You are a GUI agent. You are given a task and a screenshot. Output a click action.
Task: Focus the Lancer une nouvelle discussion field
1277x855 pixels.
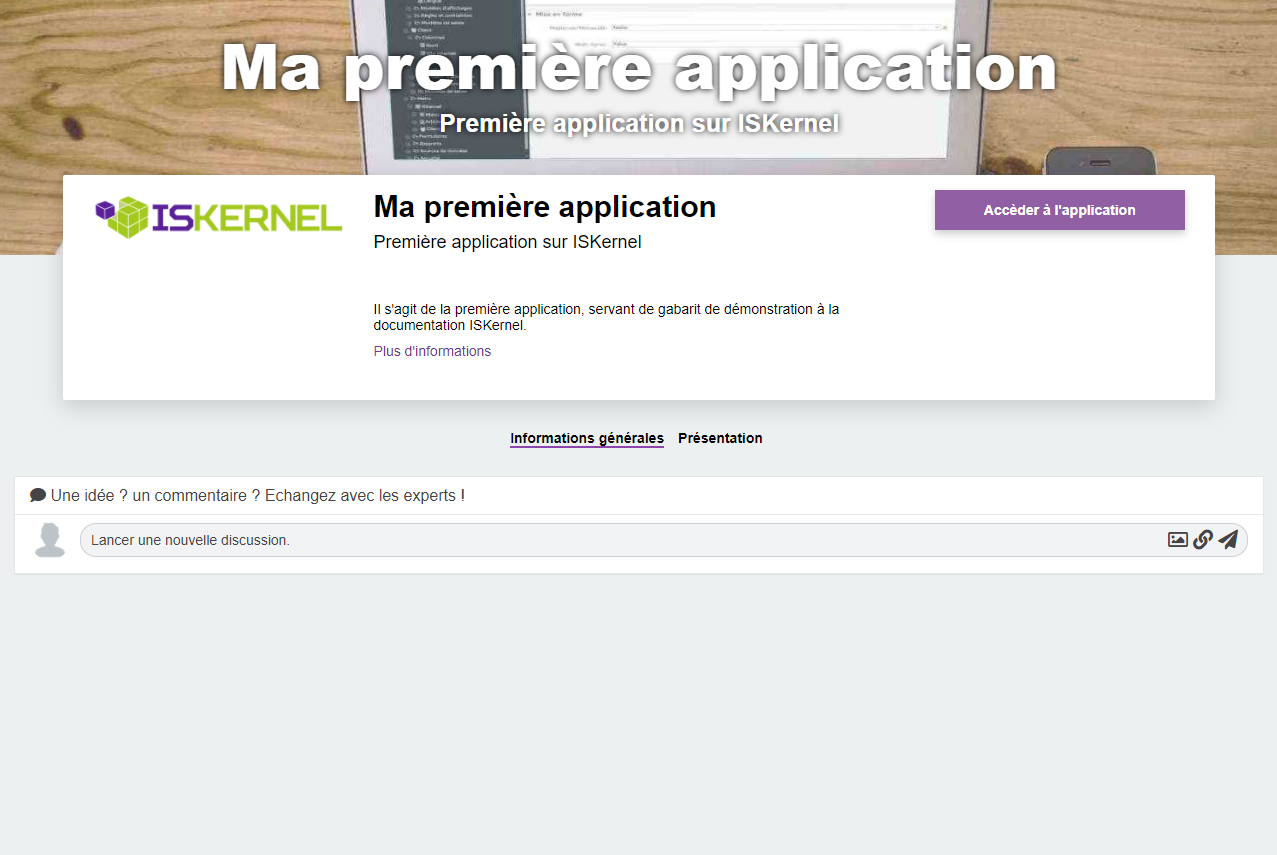620,540
